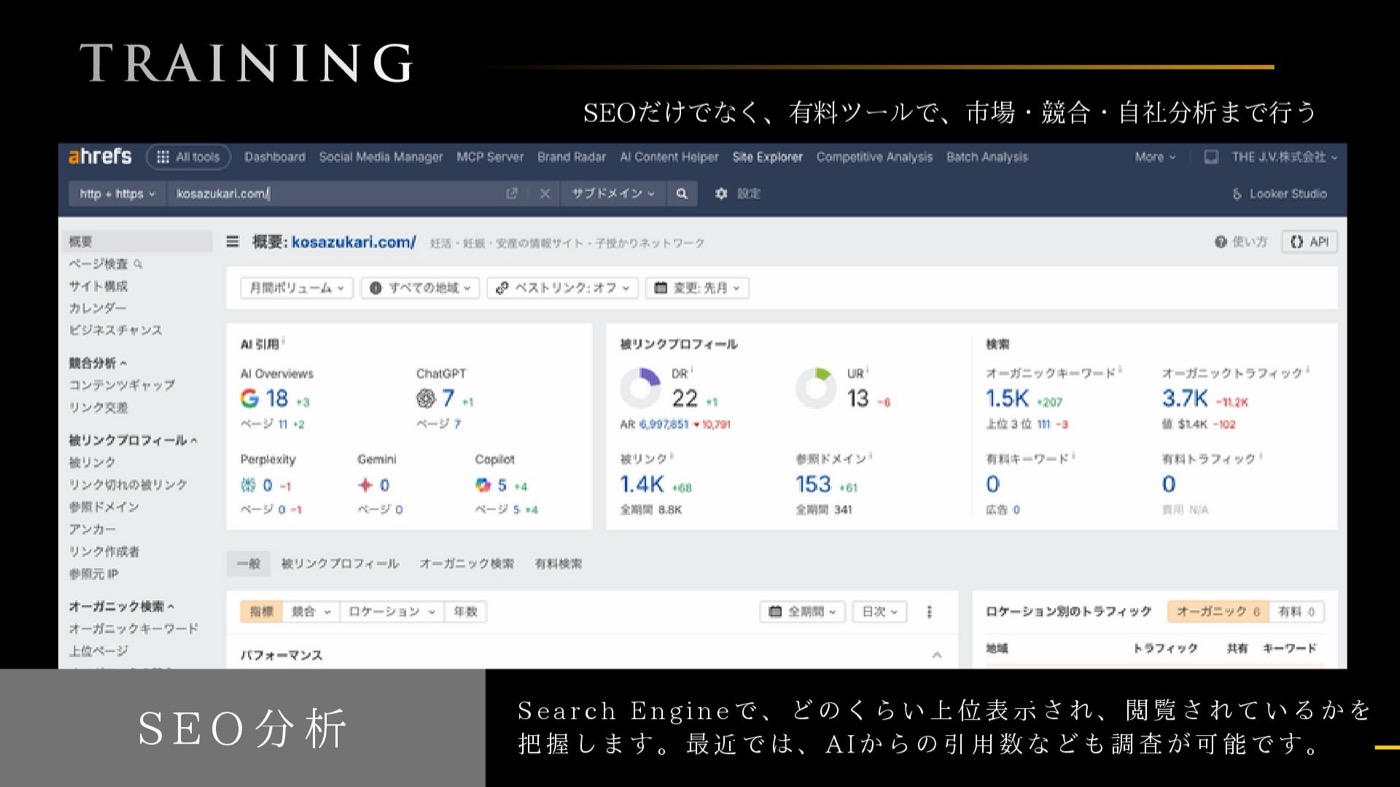The height and width of the screenshot is (787, 1400).
Task: Open 参照ドメイン in sidebar
Action: click(104, 507)
